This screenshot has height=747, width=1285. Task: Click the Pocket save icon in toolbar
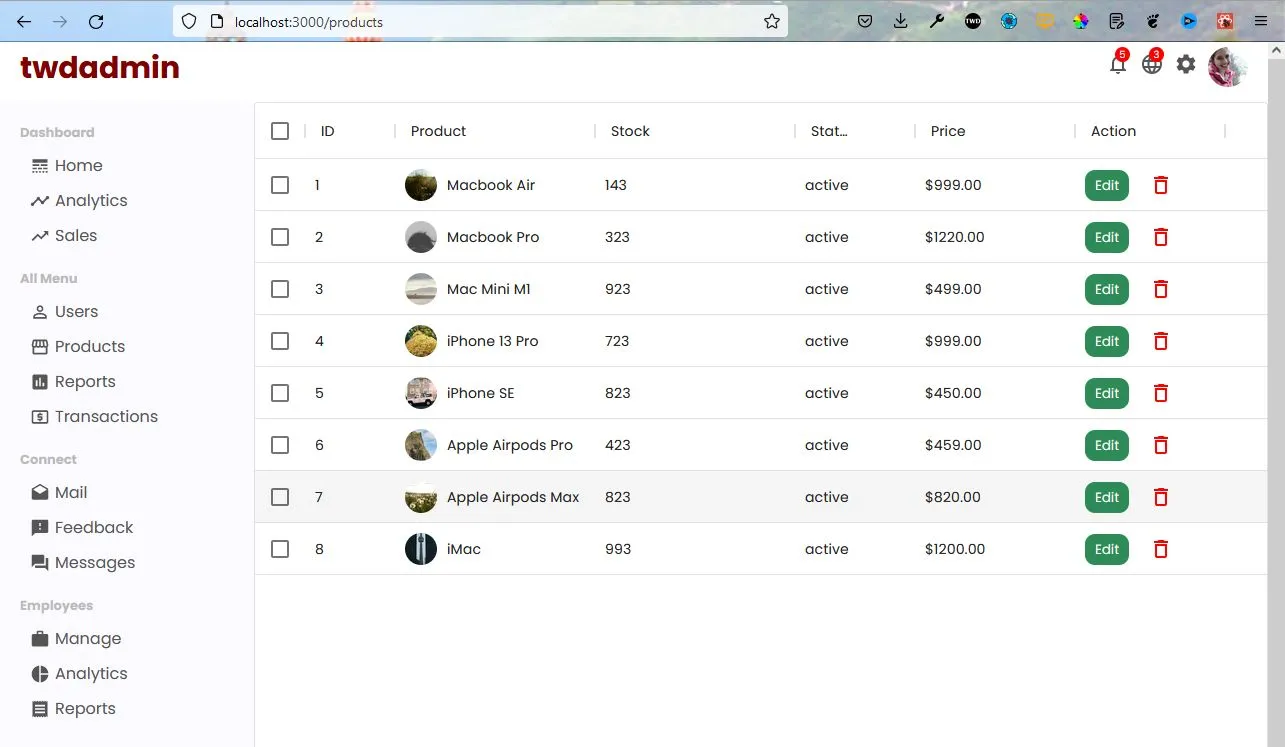[865, 21]
